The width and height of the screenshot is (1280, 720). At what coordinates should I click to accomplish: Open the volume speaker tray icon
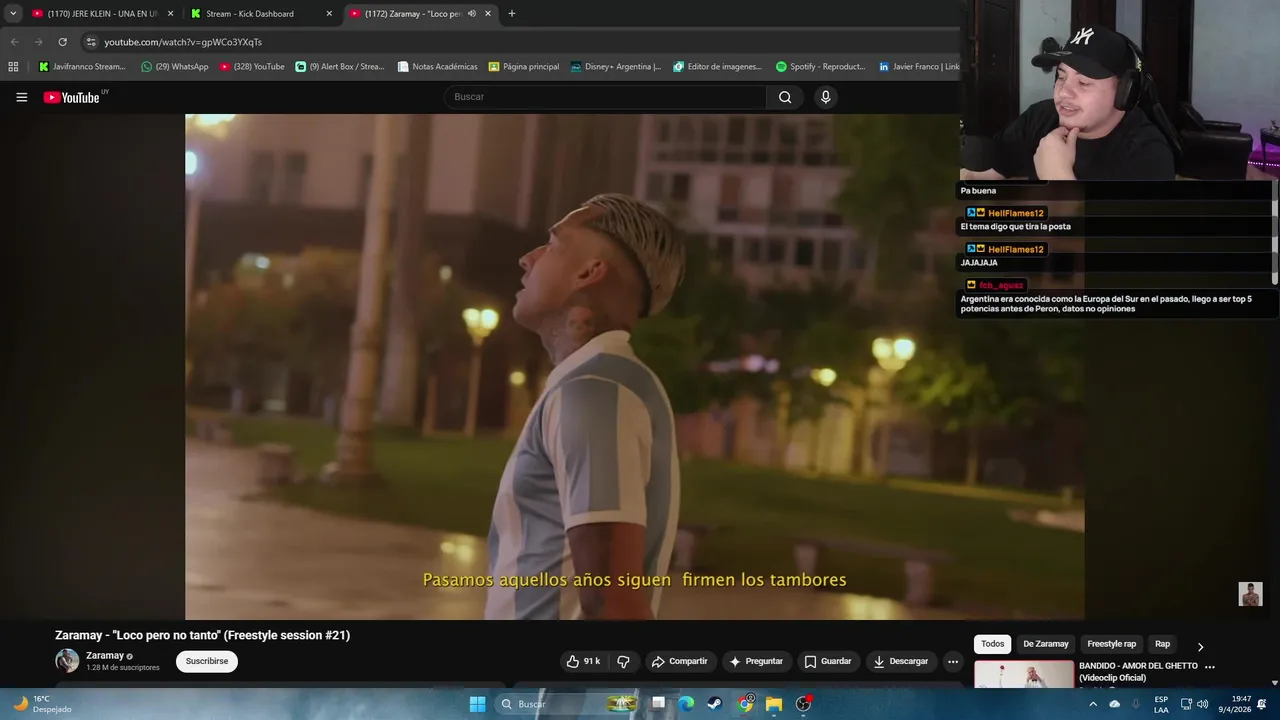pos(1203,704)
